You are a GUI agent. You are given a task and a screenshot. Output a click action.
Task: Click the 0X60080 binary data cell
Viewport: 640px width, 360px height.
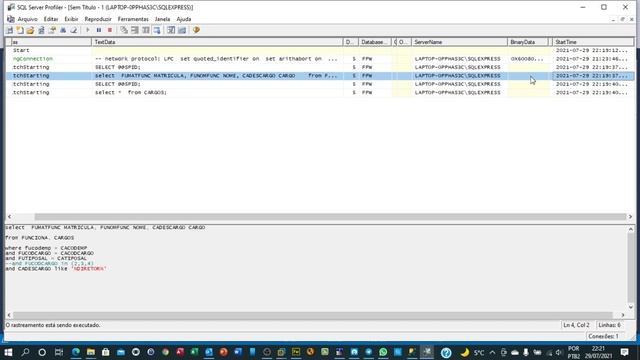tap(527, 59)
